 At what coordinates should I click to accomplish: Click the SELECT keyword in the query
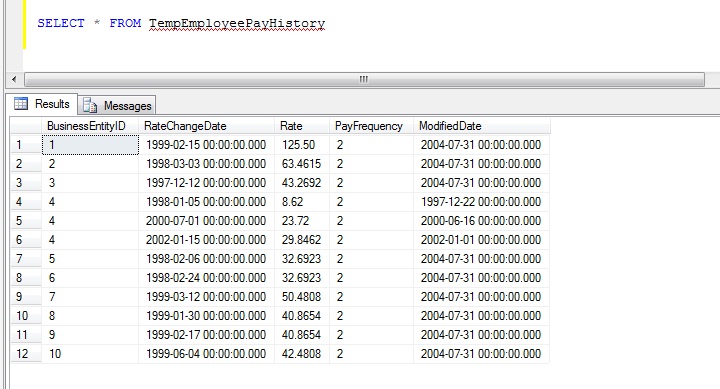tap(61, 23)
